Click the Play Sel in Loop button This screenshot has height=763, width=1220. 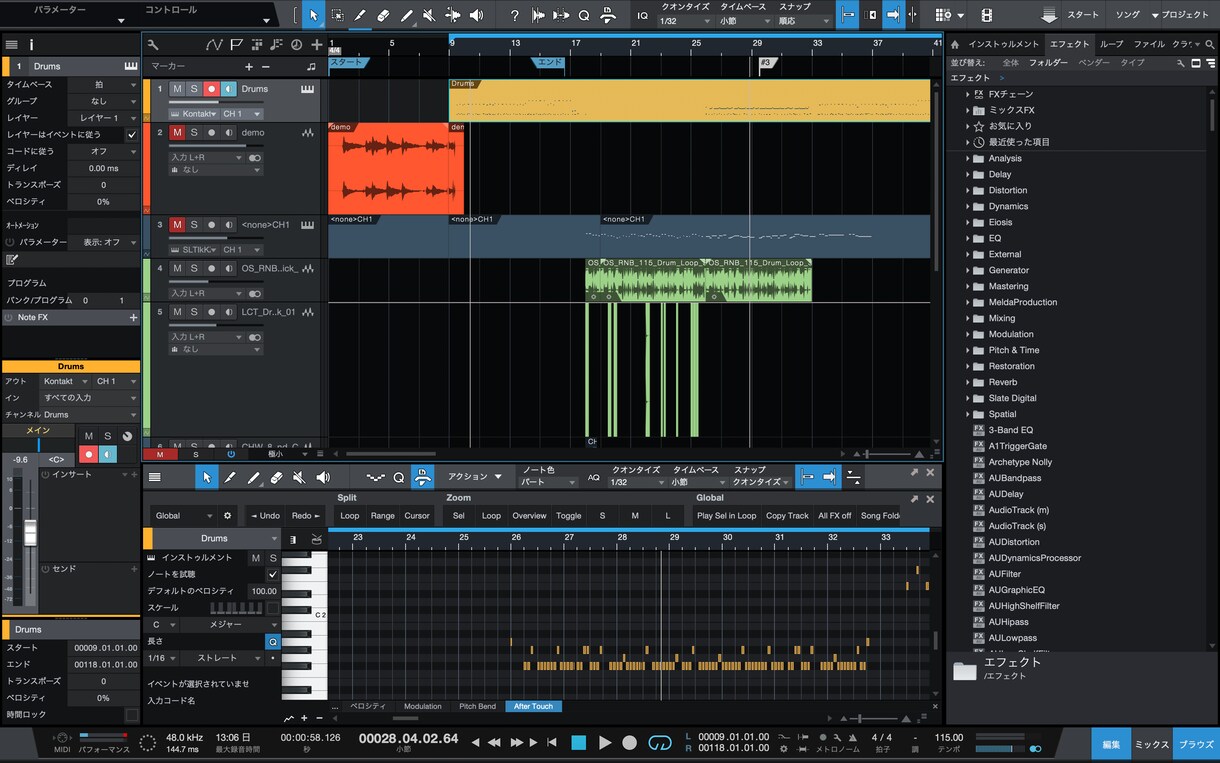[727, 516]
